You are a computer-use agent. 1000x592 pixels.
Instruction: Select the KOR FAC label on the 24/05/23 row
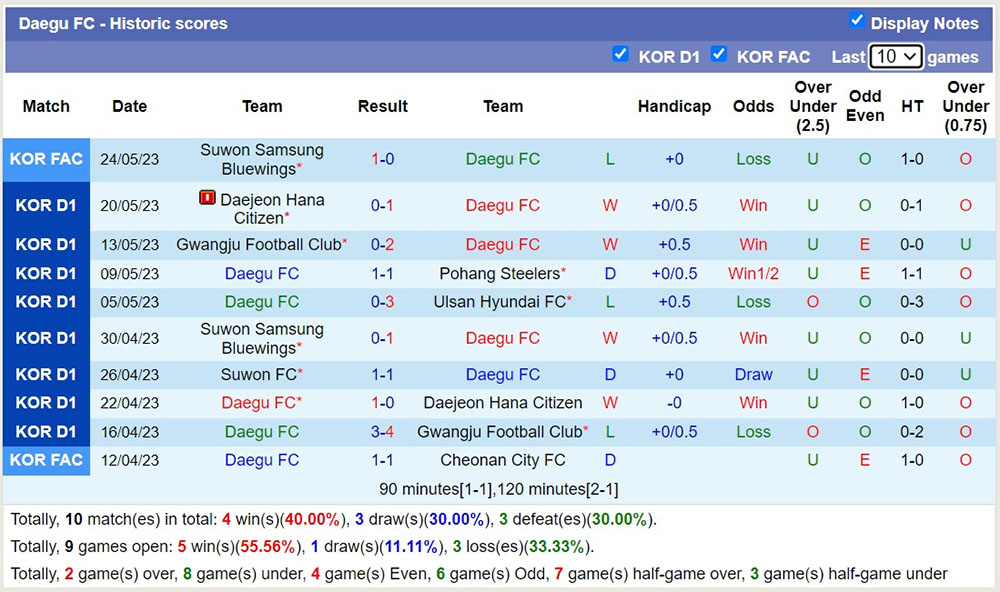pos(46,158)
